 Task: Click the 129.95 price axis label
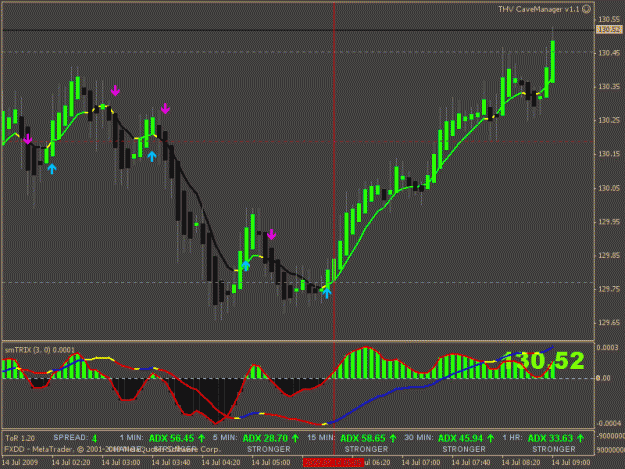(x=609, y=222)
